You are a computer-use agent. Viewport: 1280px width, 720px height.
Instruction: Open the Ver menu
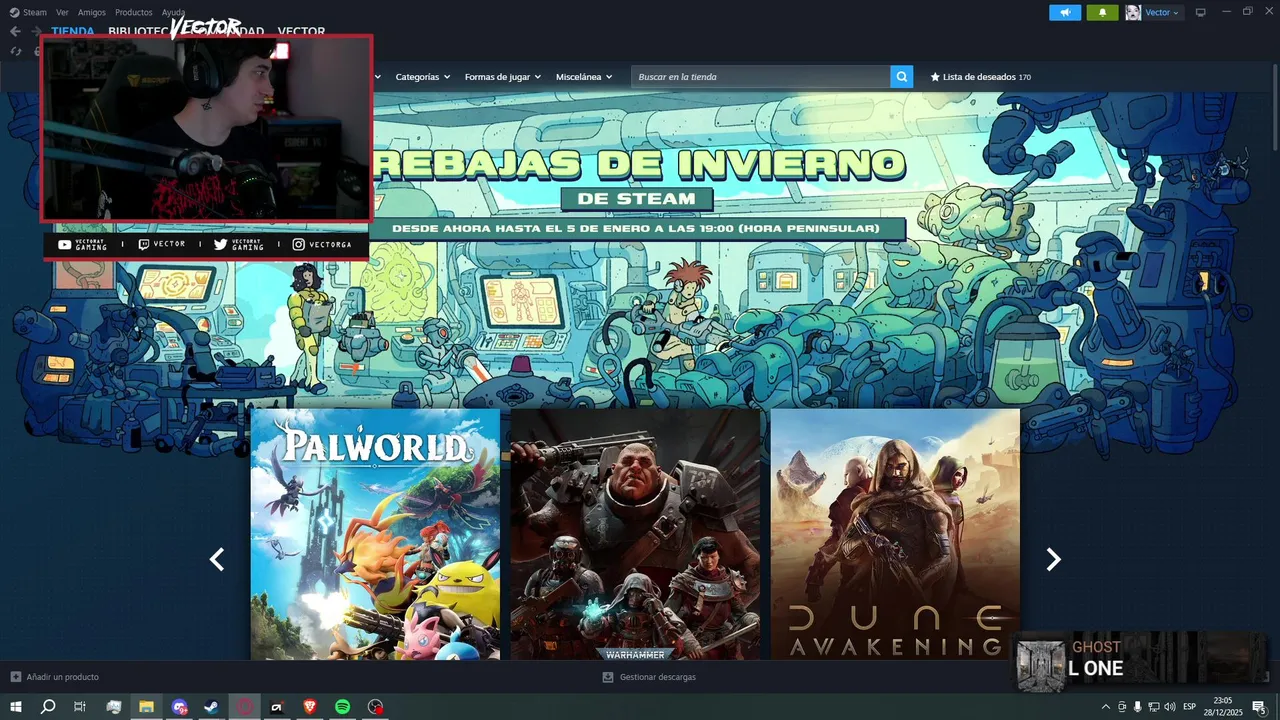[62, 12]
